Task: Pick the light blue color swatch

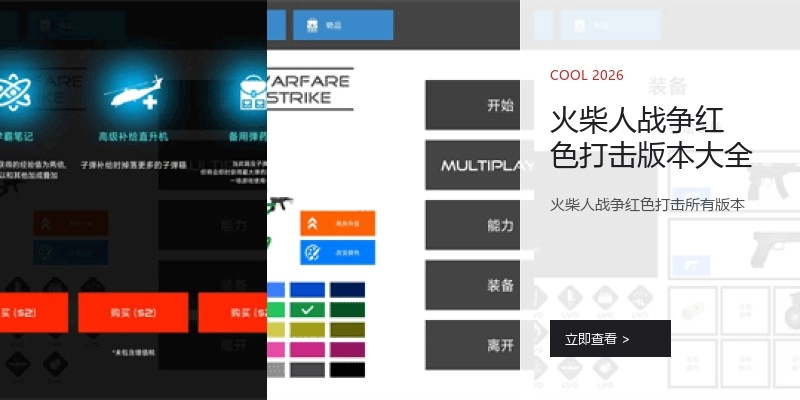Action: tap(276, 290)
